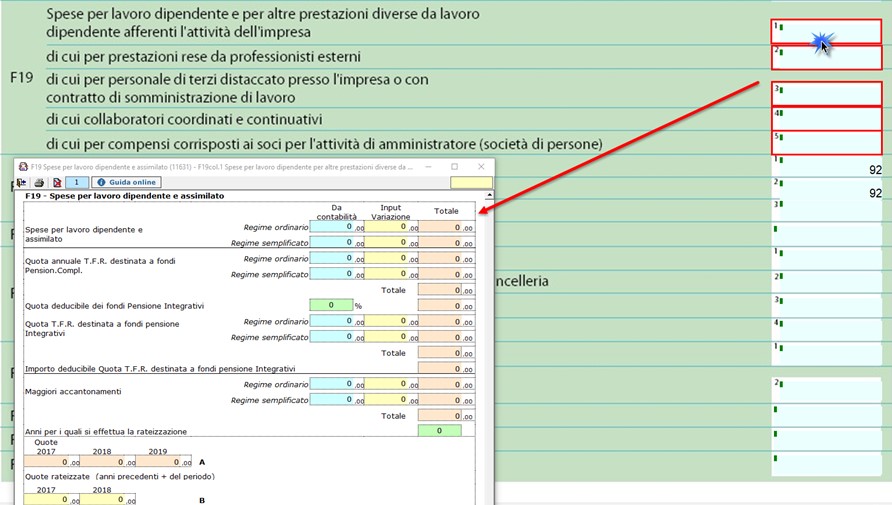Click 'F19 - Spese per lavoro dipendente e assimilato' heading
This screenshot has width=892, height=505.
tap(125, 196)
